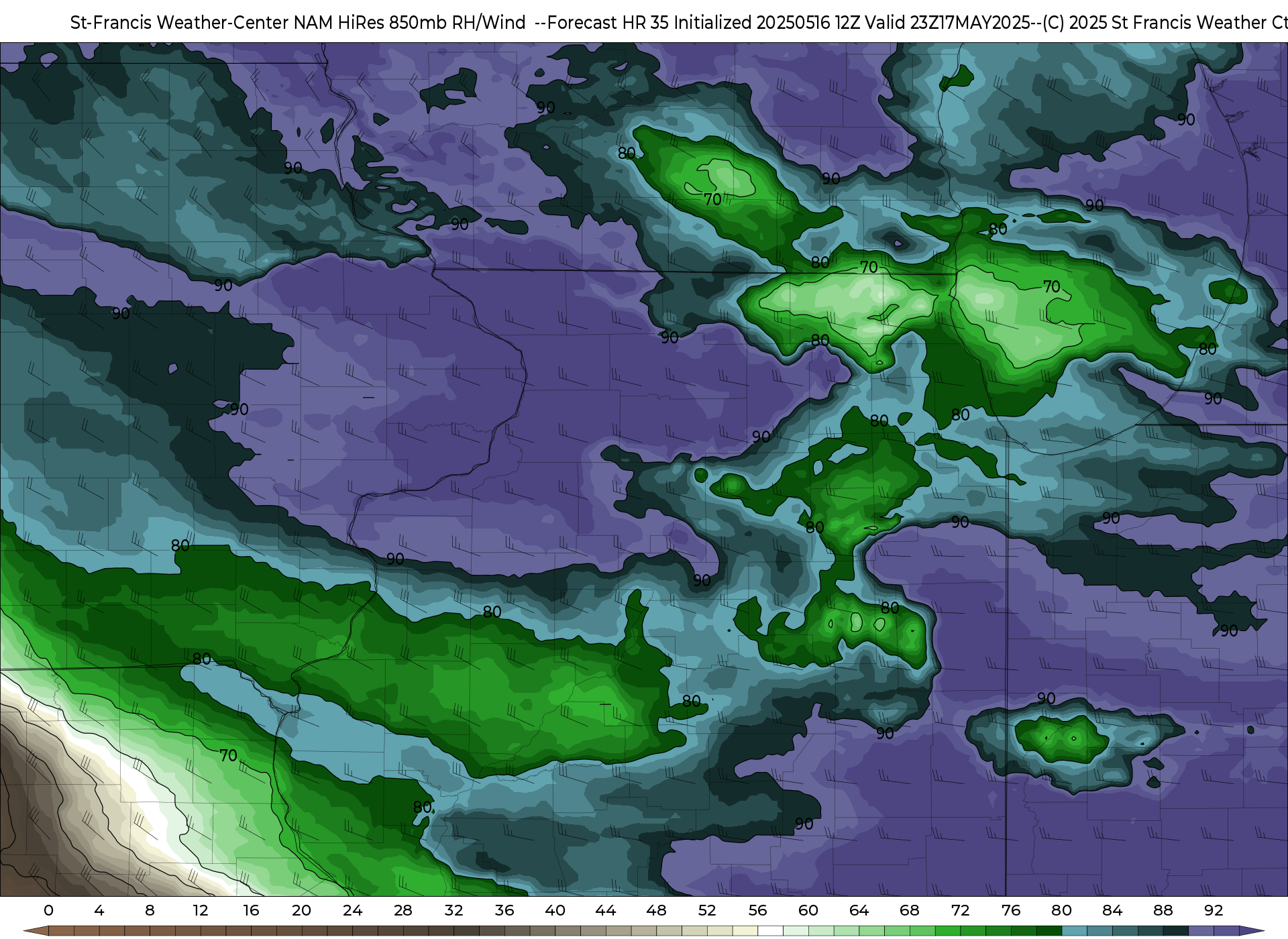Screen dimensions: 1288x939
Task: Click the "0" label on the color scale
Action: click(48, 910)
